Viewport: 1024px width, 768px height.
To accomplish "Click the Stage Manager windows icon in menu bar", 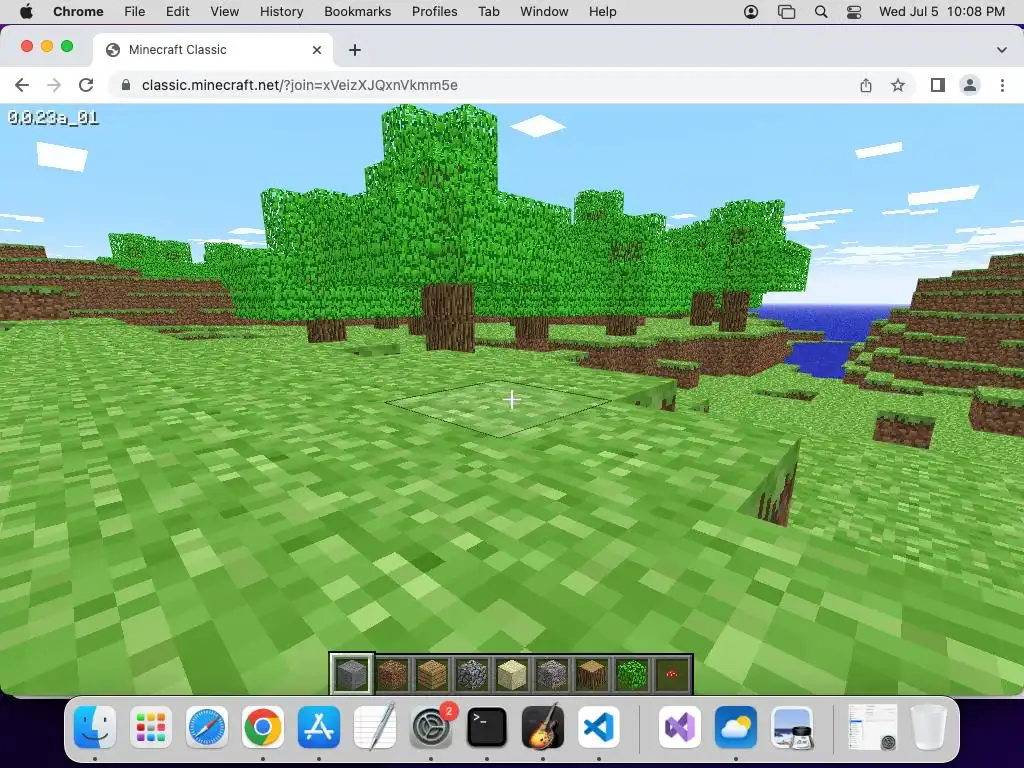I will click(786, 12).
